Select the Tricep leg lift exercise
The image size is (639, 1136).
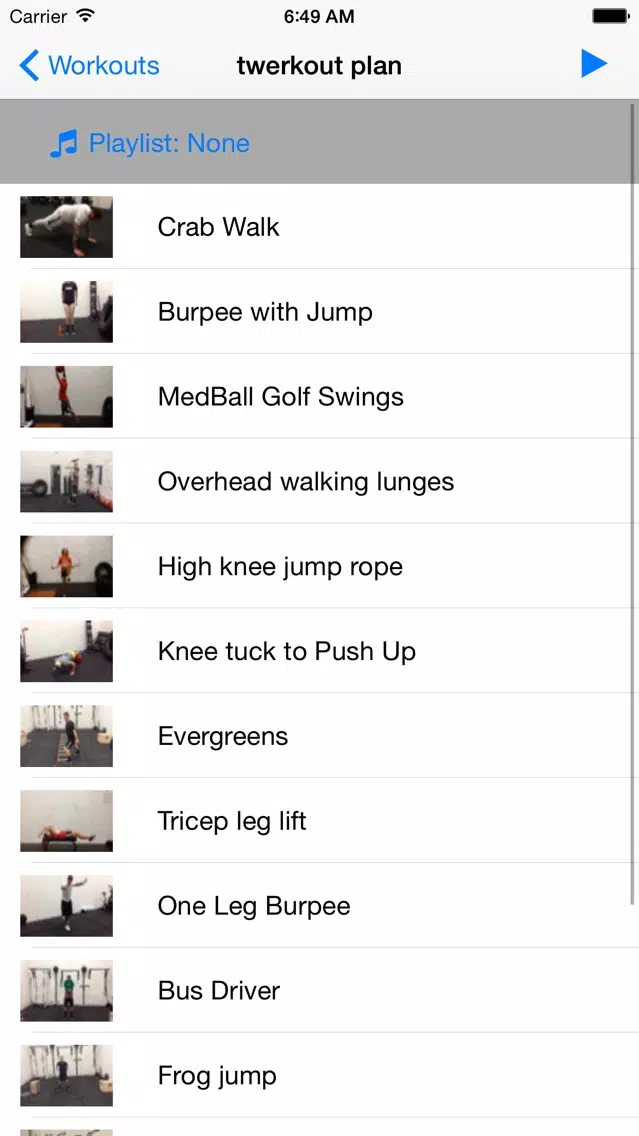tap(231, 822)
